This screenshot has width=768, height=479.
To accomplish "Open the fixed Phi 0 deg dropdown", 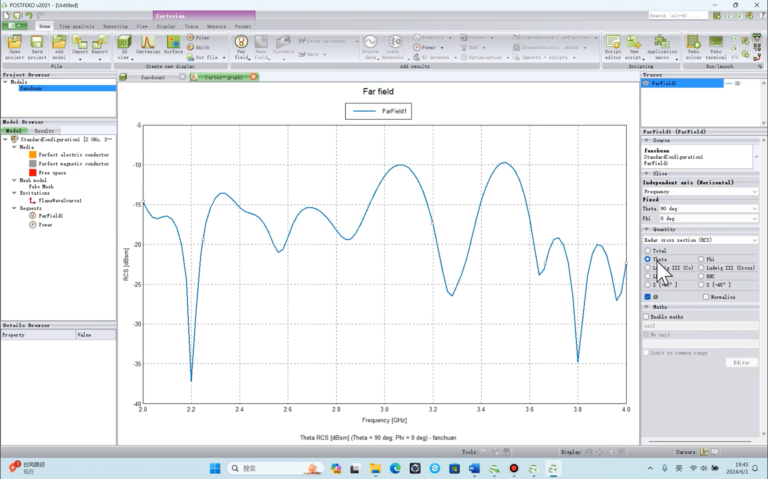I will [x=708, y=218].
